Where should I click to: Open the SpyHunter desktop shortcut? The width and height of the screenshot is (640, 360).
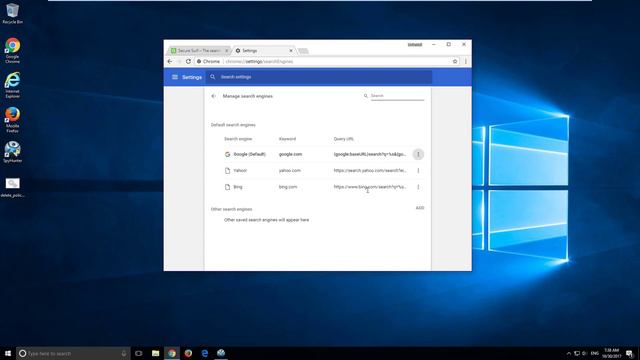pyautogui.click(x=12, y=152)
